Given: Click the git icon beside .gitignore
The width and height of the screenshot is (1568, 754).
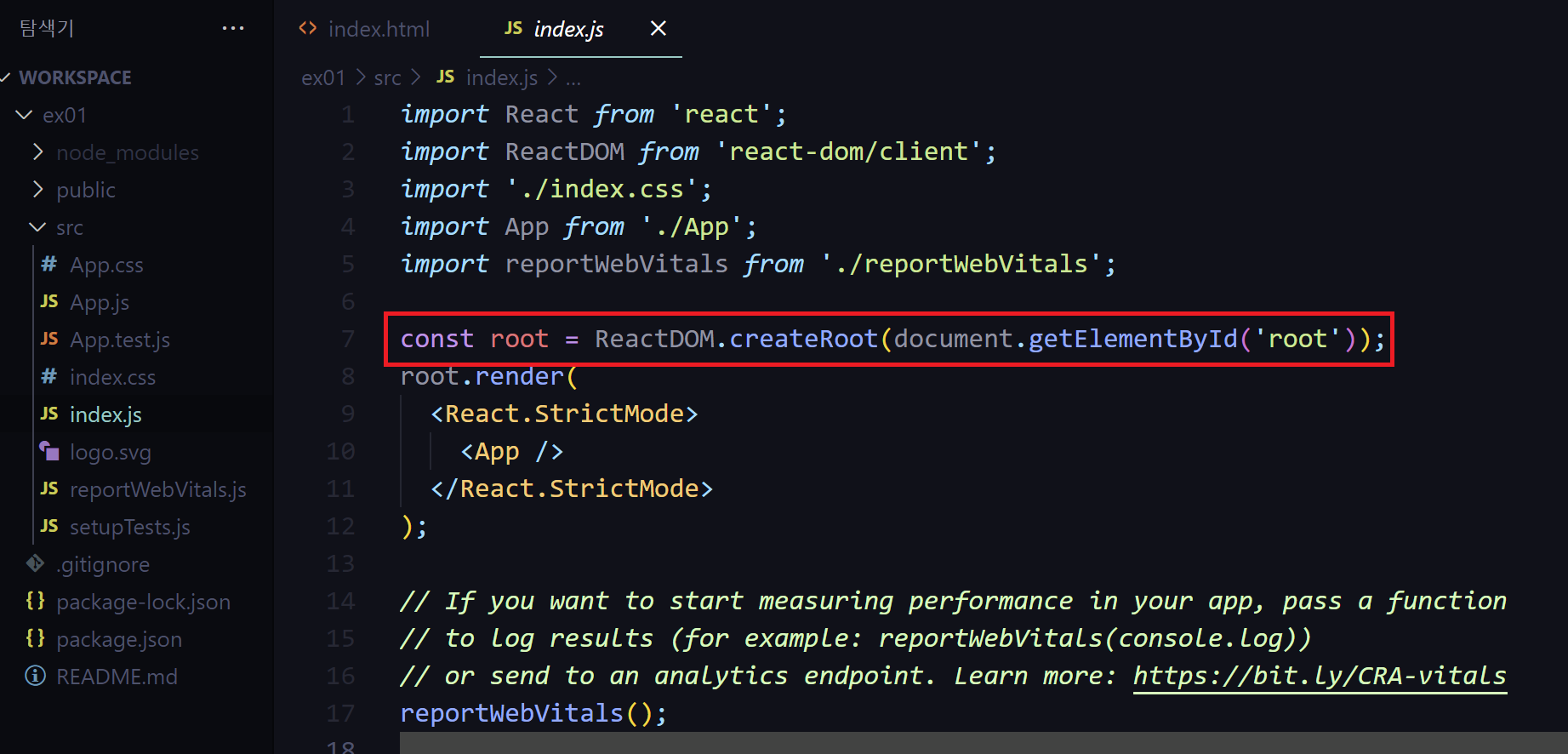Looking at the screenshot, I should click(x=35, y=564).
